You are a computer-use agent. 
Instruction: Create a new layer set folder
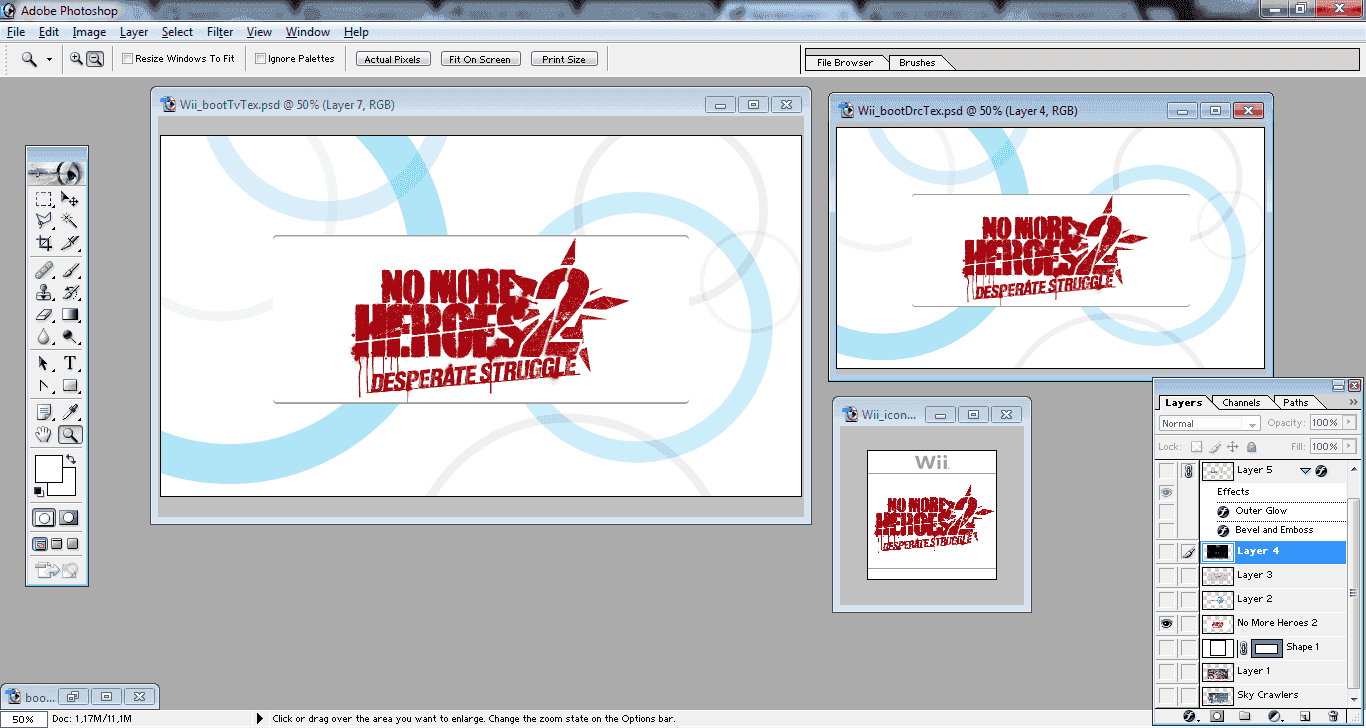(1246, 716)
